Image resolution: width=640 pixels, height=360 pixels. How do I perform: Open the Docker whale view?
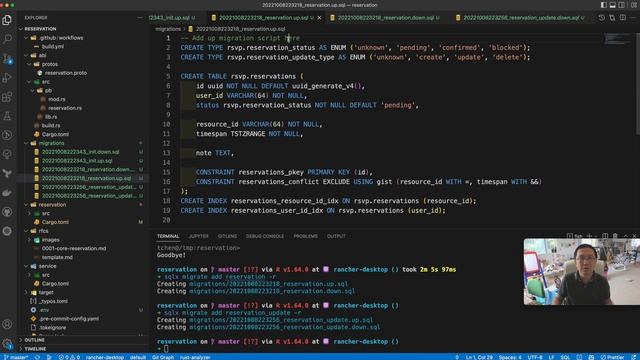[7, 193]
